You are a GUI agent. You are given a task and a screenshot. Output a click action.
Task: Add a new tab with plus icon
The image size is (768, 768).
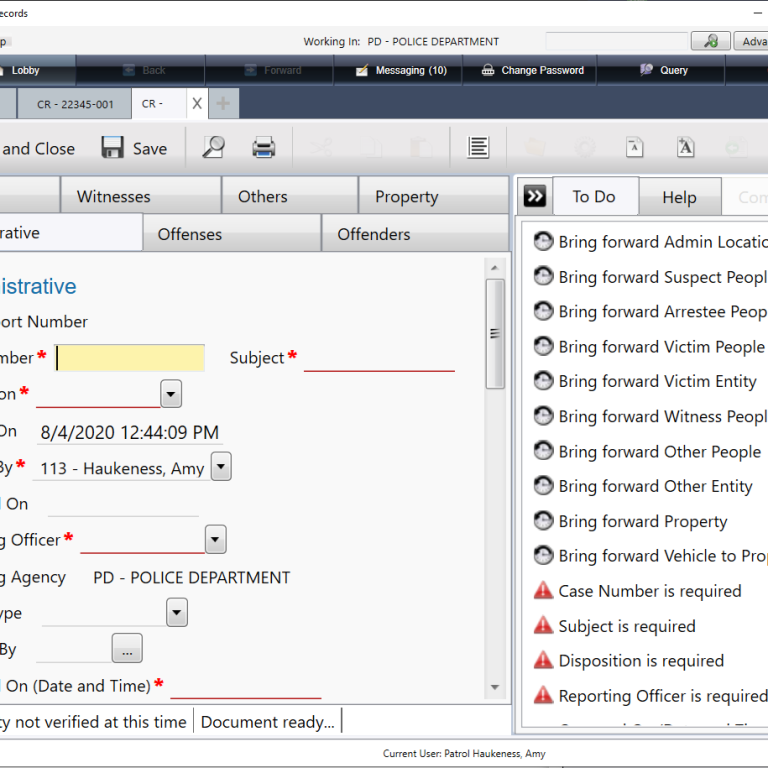(x=223, y=103)
